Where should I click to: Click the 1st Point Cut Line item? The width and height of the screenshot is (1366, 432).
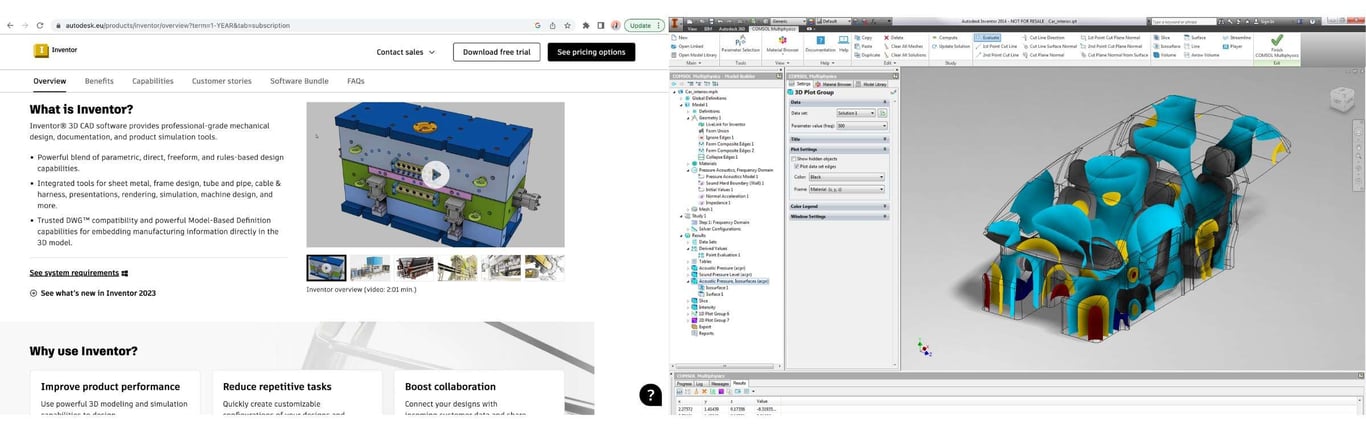(x=995, y=46)
